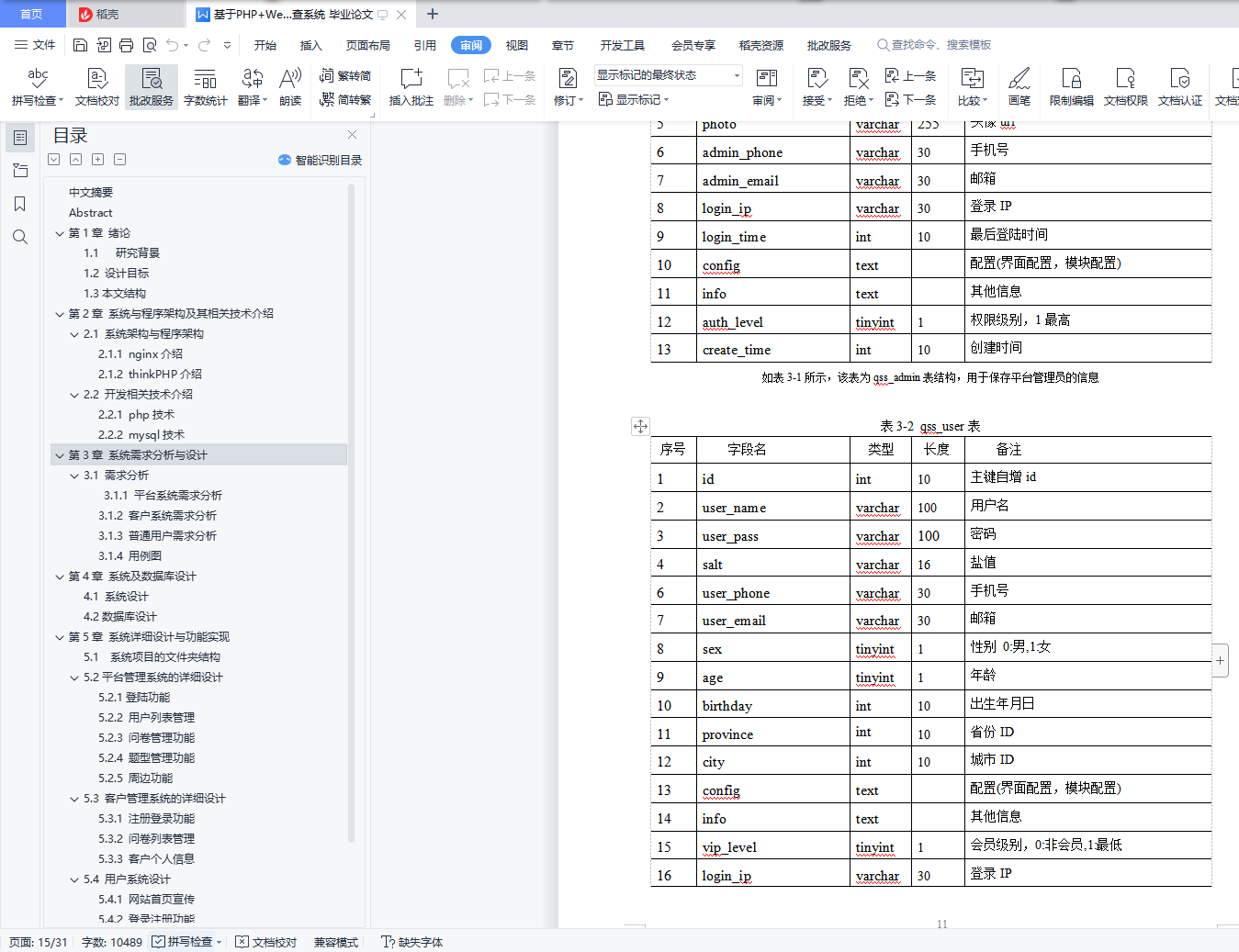Click the plus button at the right page edge
This screenshot has width=1239, height=952.
pos(1221,660)
